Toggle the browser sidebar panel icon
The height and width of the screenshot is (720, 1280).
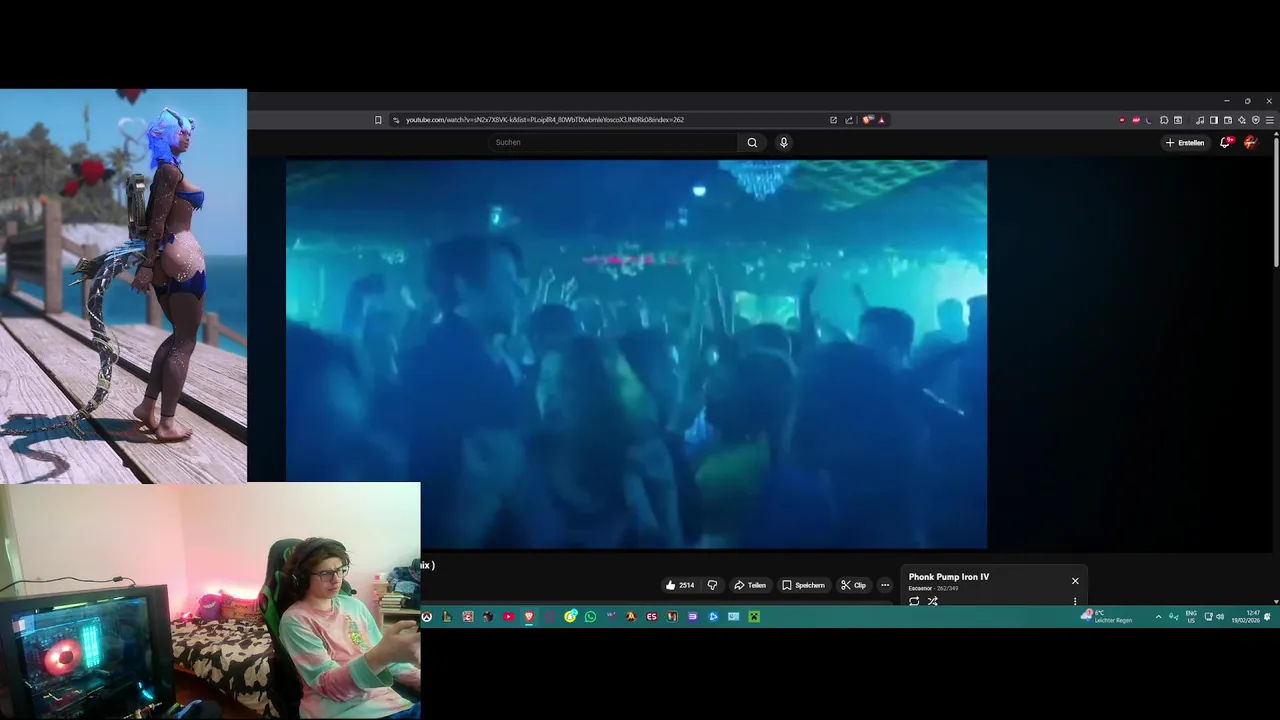coord(1214,120)
